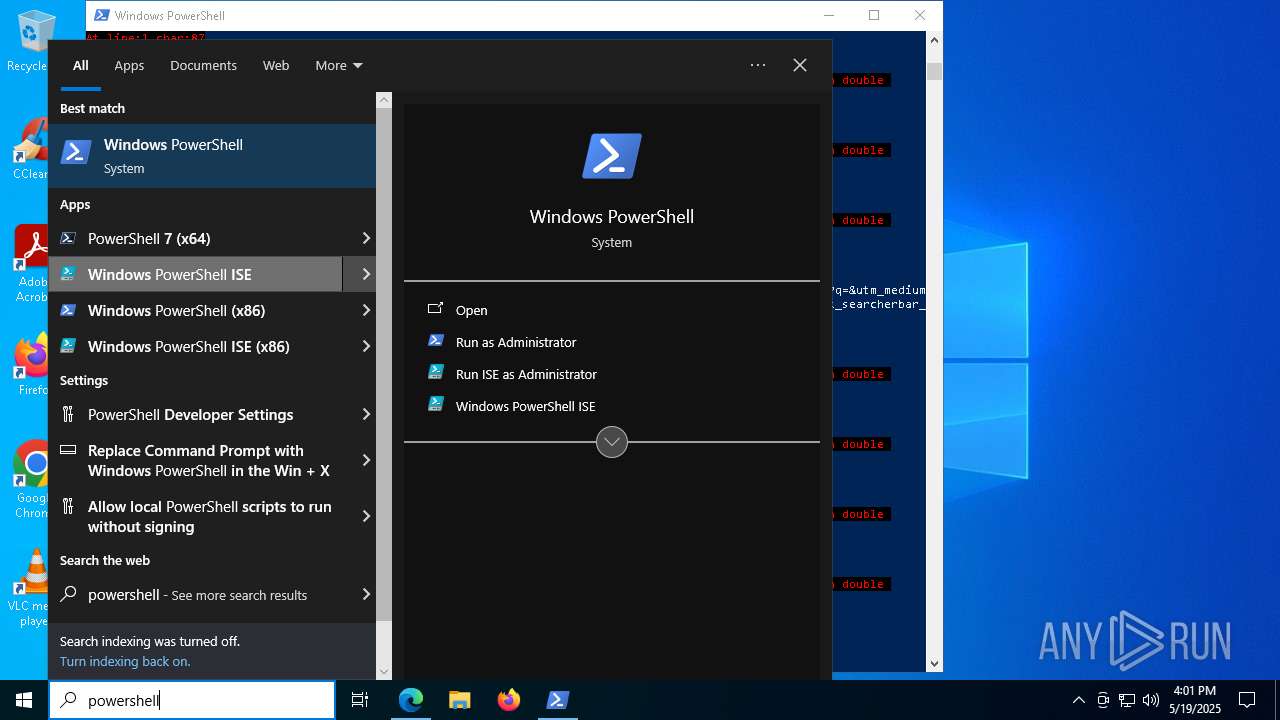Click the powershell search input box
The width and height of the screenshot is (1280, 720).
192,700
